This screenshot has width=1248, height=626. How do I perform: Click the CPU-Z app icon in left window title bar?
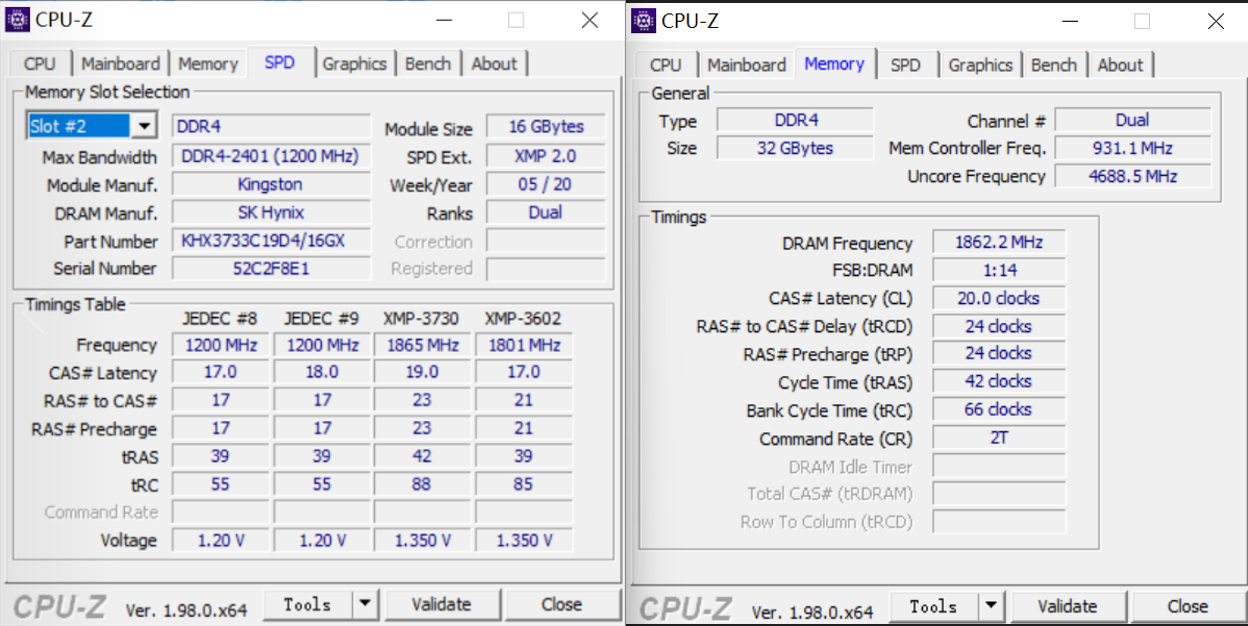(x=17, y=19)
